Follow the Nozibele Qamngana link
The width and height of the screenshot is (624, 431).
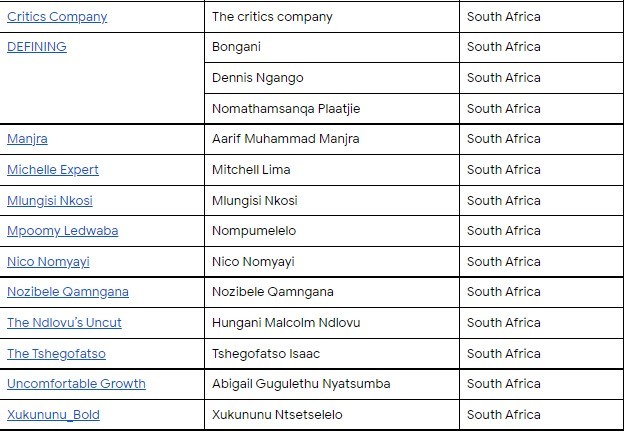coord(68,292)
